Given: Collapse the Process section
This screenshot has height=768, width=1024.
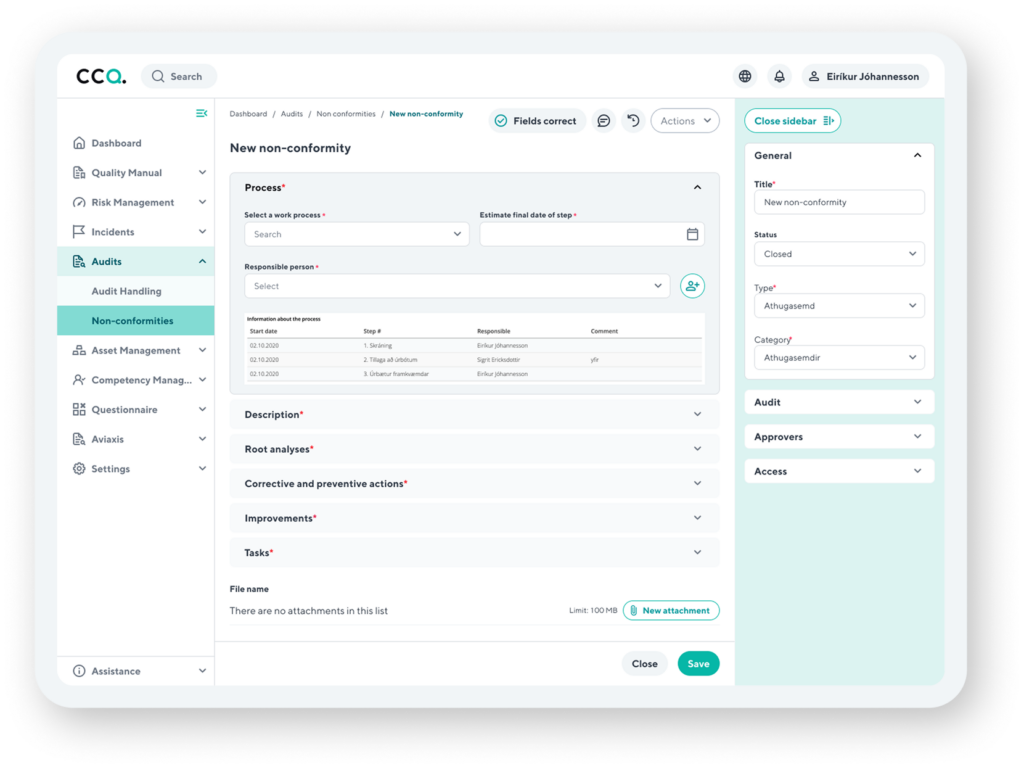Looking at the screenshot, I should click(697, 188).
